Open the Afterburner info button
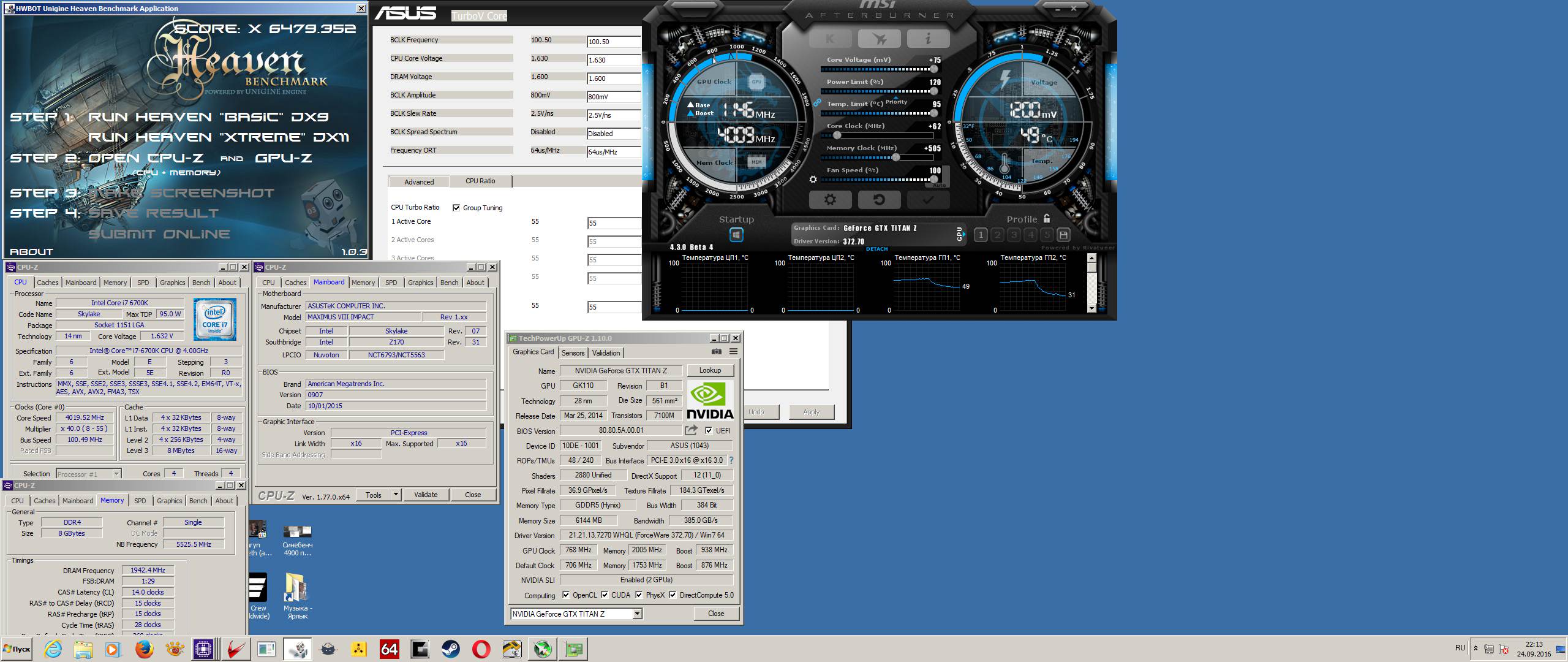 (928, 39)
